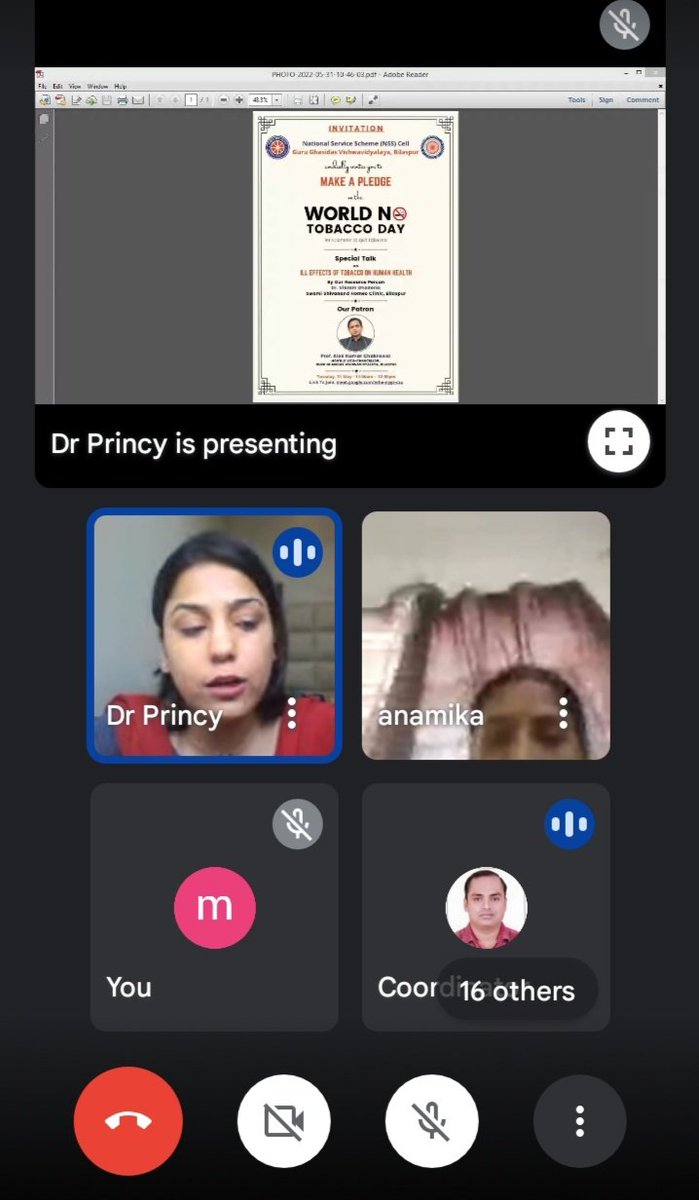The height and width of the screenshot is (1200, 699).
Task: Open the page thumbnails panel icon in Adobe Reader
Action: pyautogui.click(x=43, y=118)
